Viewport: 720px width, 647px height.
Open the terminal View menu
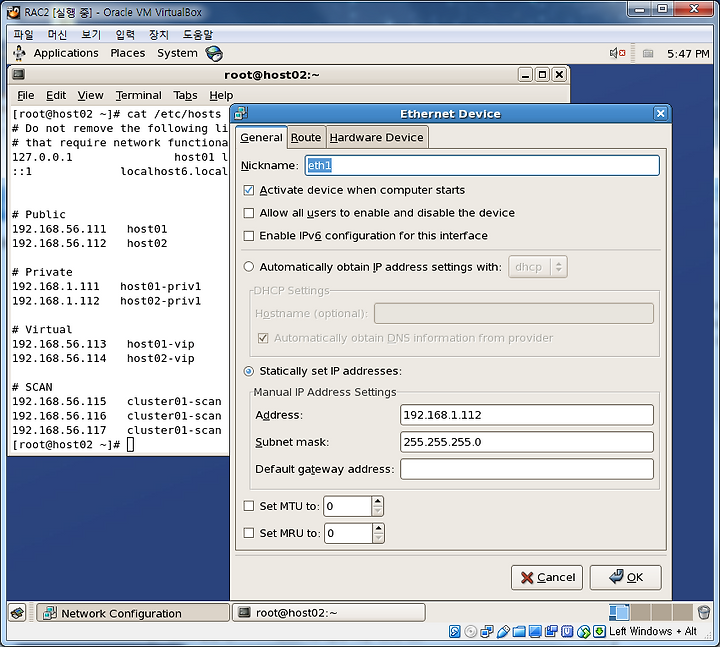click(x=90, y=95)
